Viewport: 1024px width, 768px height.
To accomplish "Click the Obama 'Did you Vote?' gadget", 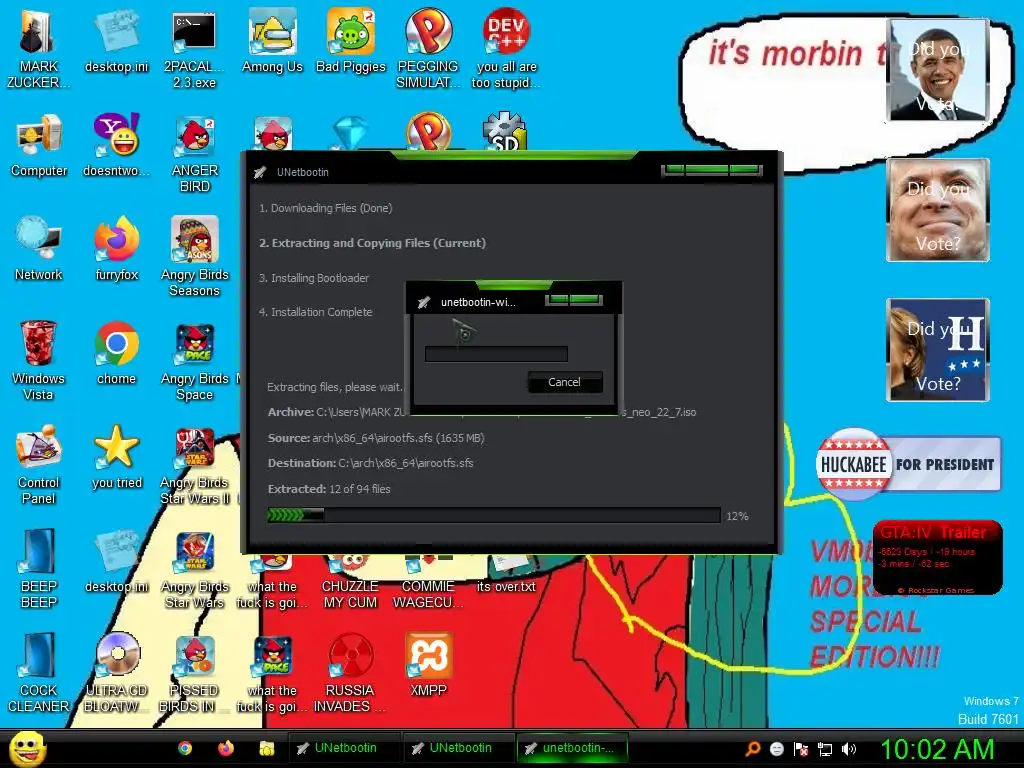I will click(x=938, y=70).
